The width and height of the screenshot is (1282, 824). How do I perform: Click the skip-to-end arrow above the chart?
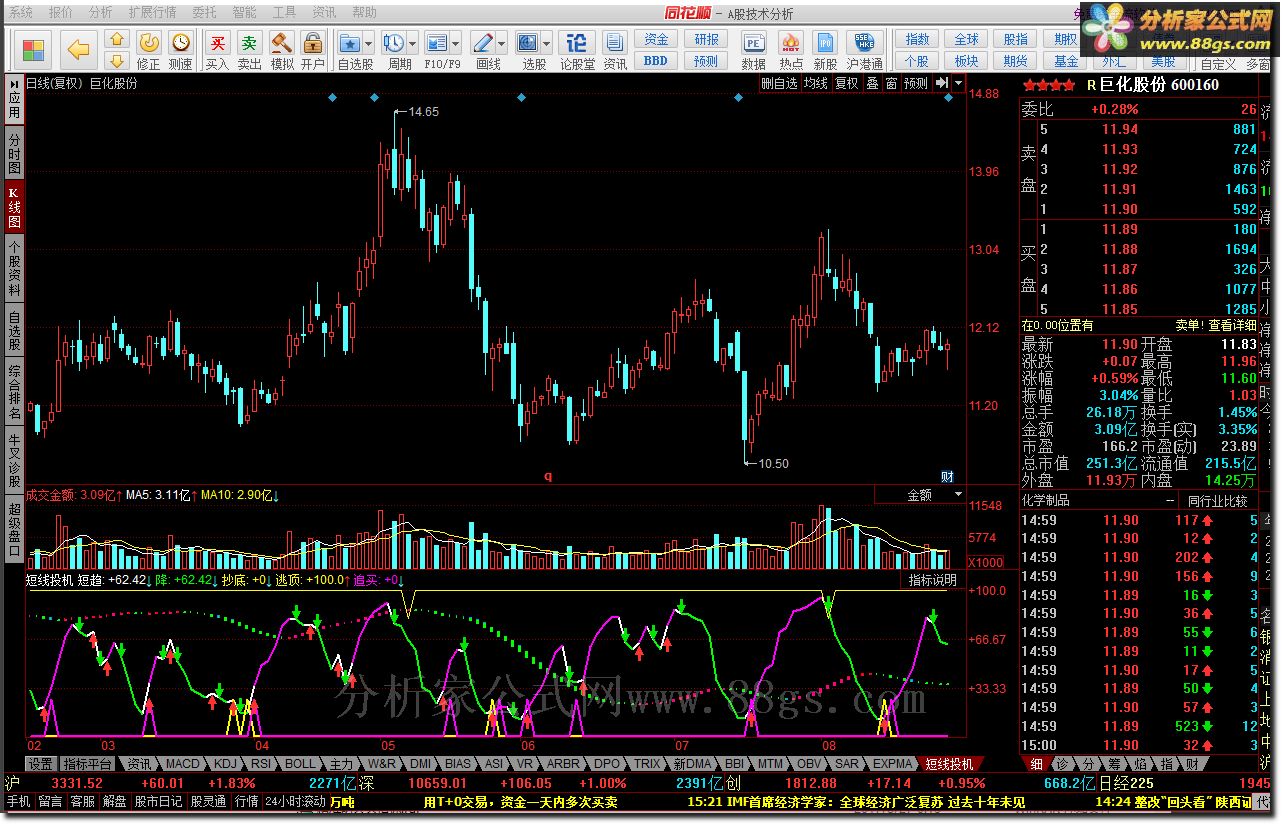coord(942,84)
